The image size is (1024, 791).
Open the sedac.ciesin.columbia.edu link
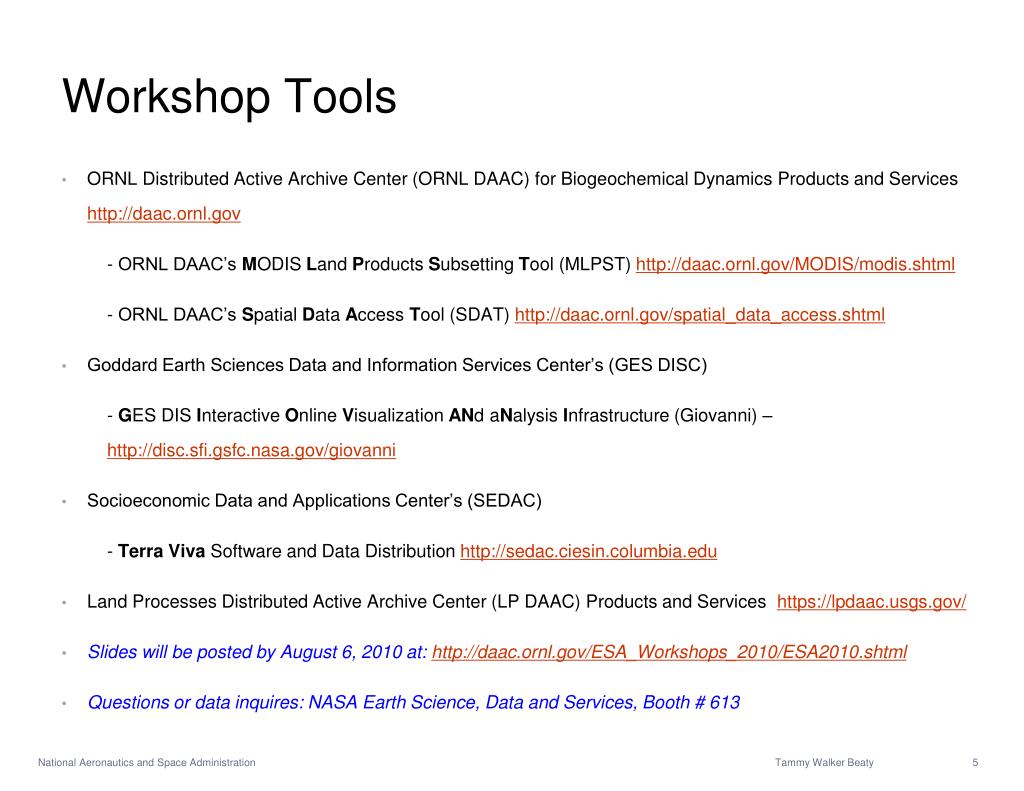[588, 551]
